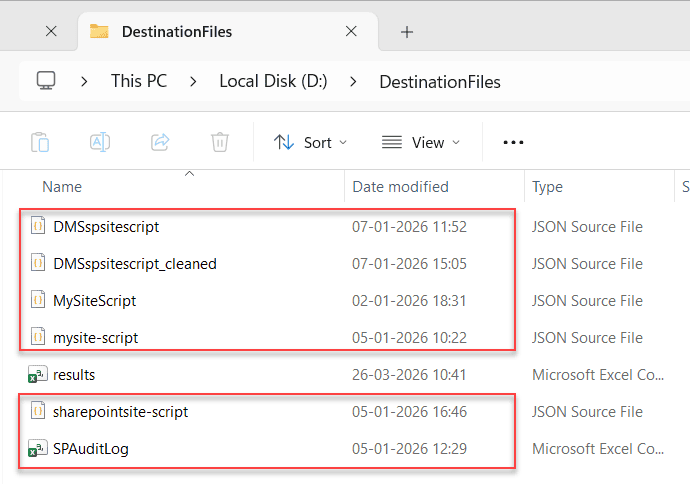The image size is (690, 484).
Task: Click date 07-01-2026 11:52
Action: click(x=409, y=227)
